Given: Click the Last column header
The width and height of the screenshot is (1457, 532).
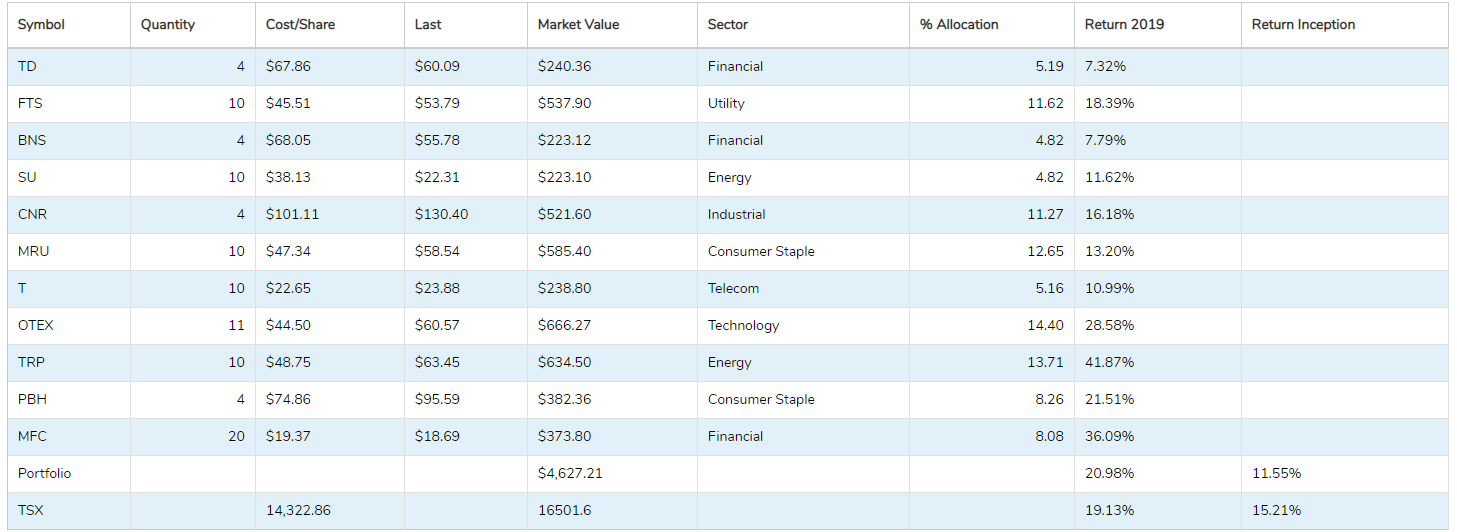Looking at the screenshot, I should [428, 25].
